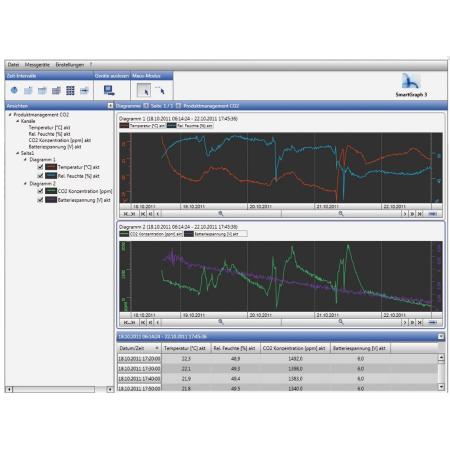Collapse the Ansichten panel
The image size is (450, 450).
[x=110, y=106]
